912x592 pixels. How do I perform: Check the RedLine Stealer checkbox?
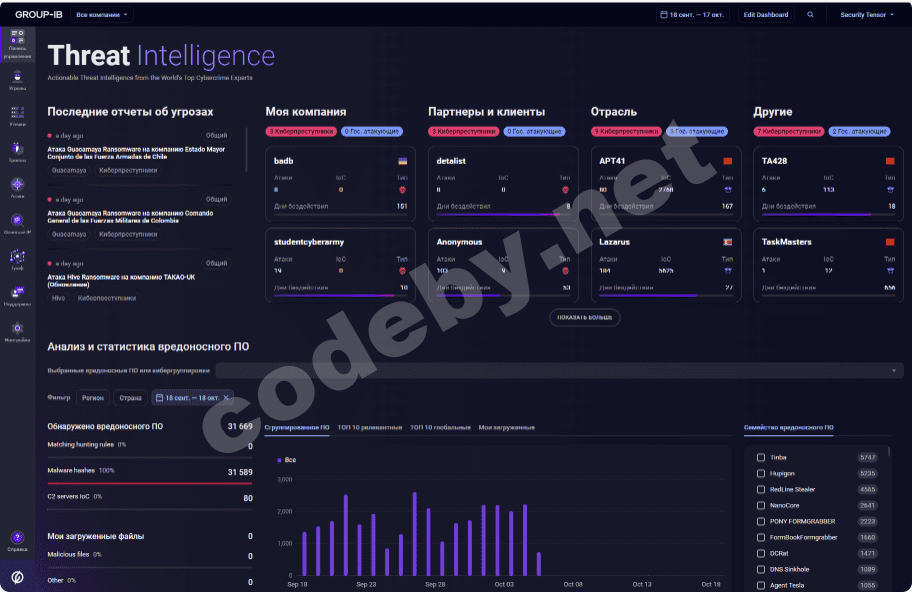[x=761, y=490]
